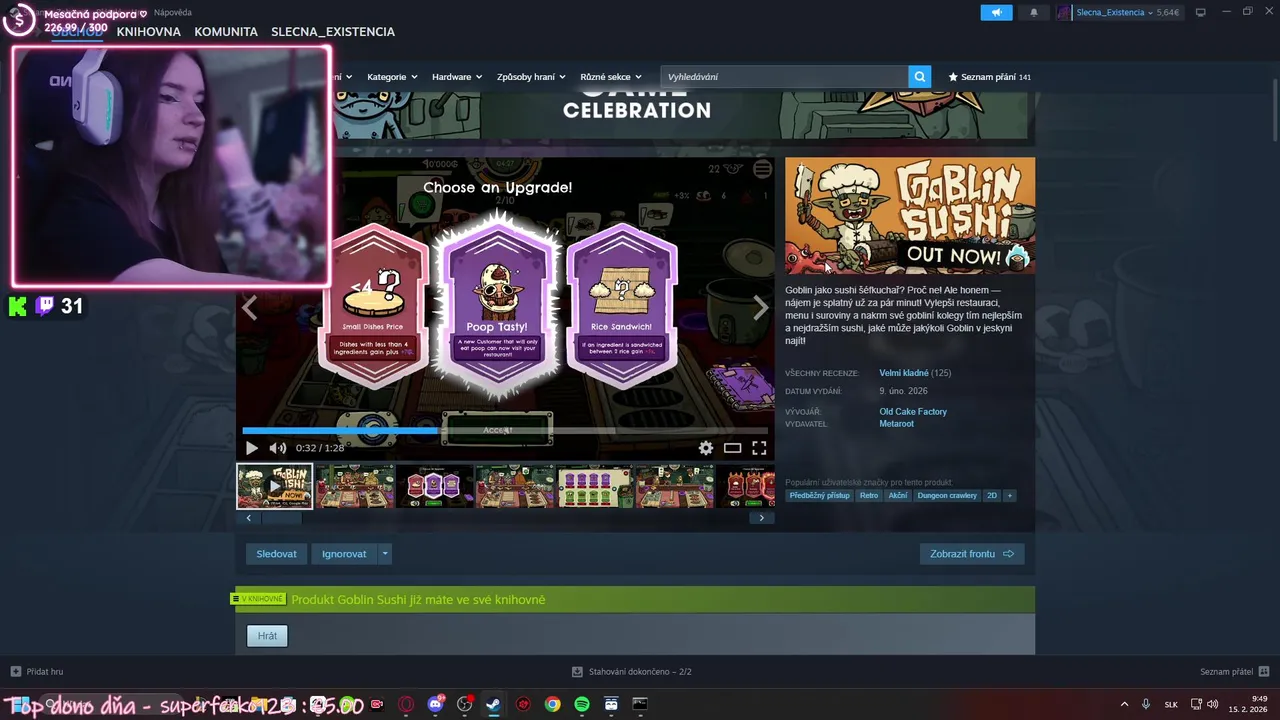The width and height of the screenshot is (1280, 720).
Task: Click the Dungeon crawlery tag
Action: [x=947, y=495]
